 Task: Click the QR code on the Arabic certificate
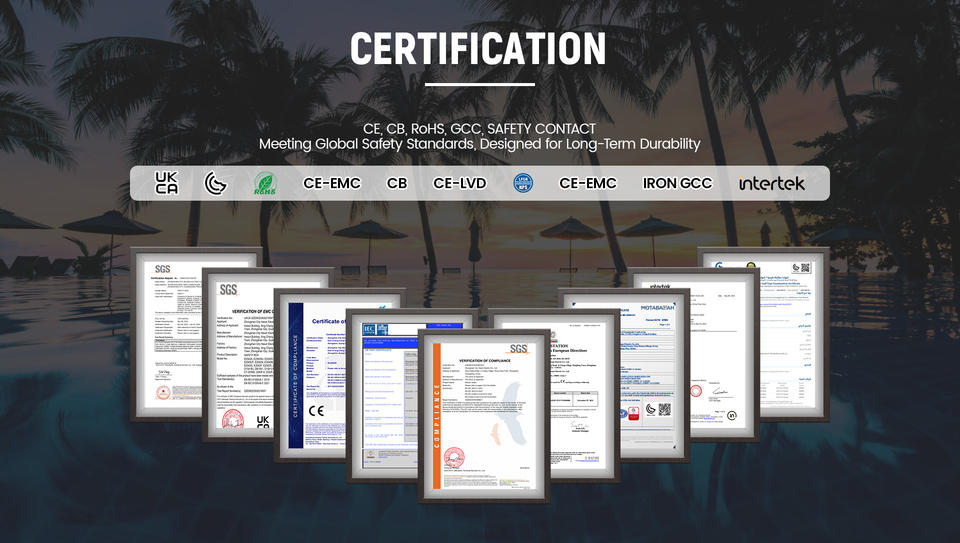806,268
